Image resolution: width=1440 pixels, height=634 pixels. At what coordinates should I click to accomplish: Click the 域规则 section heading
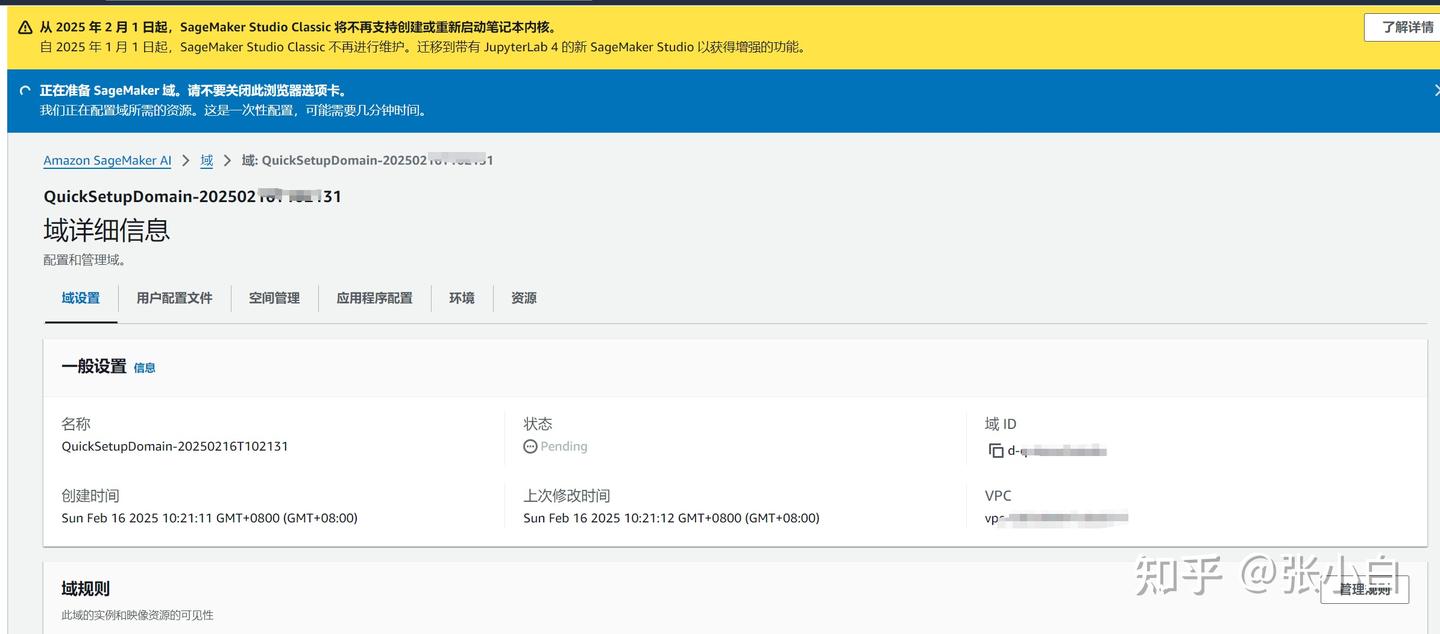click(x=86, y=589)
